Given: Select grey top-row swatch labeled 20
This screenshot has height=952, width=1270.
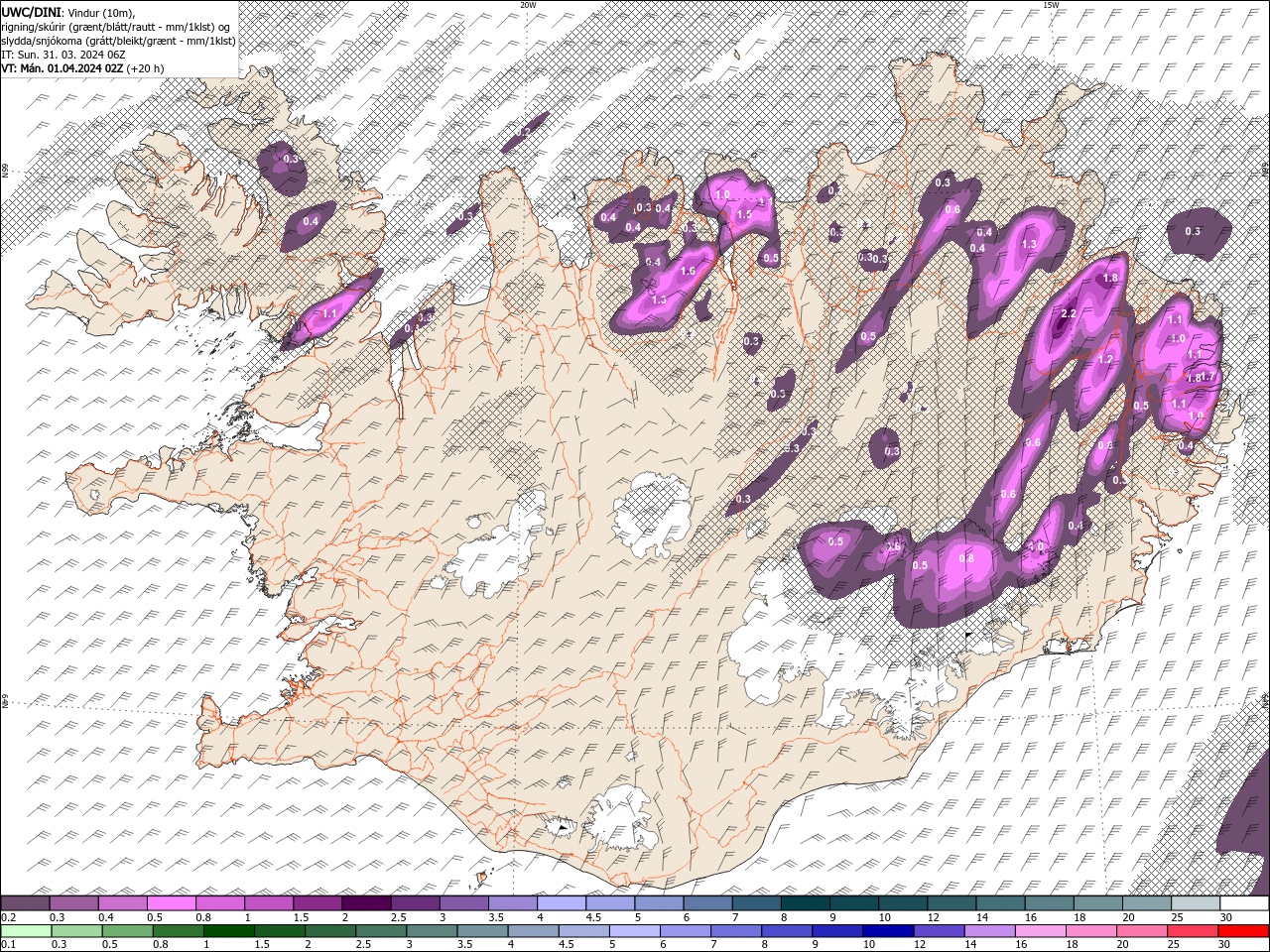Looking at the screenshot, I should 1146,903.
